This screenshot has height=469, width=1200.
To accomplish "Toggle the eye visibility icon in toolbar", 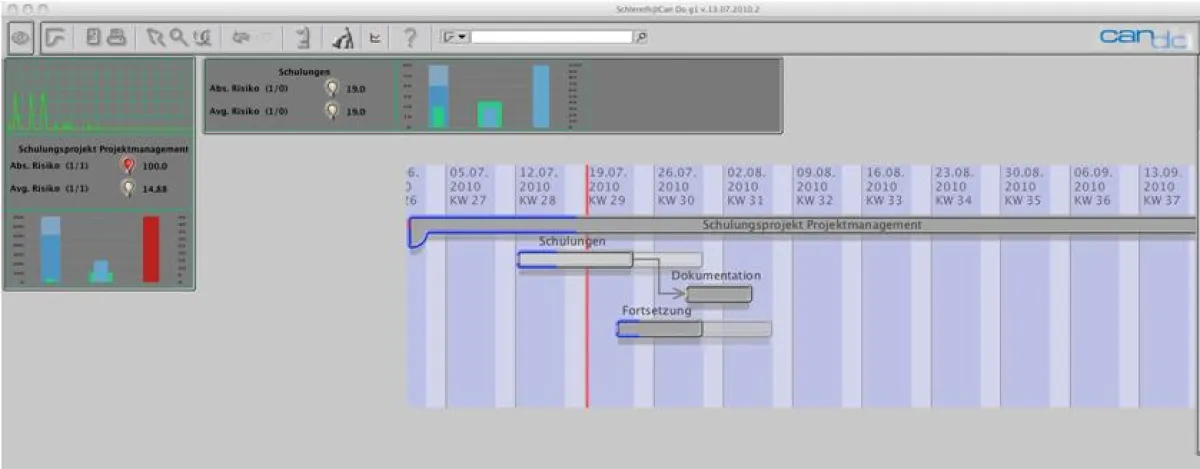I will click(20, 38).
